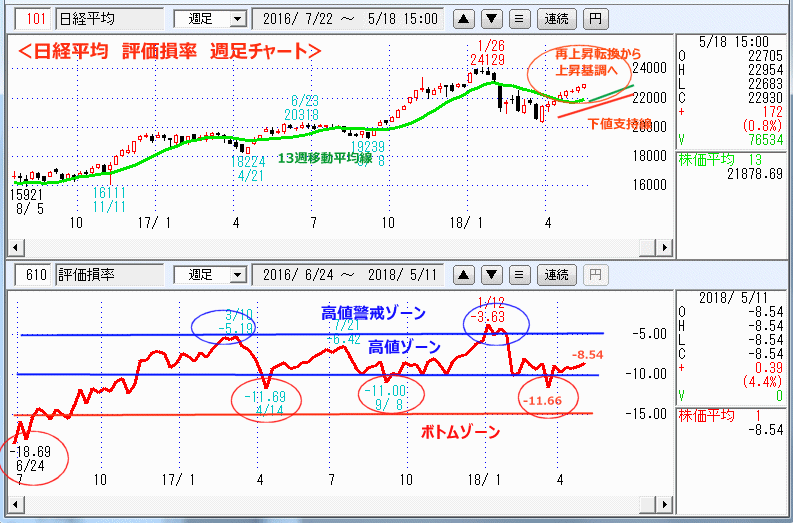The image size is (793, 523).
Task: Click code field showing 610
Action: [x=34, y=274]
